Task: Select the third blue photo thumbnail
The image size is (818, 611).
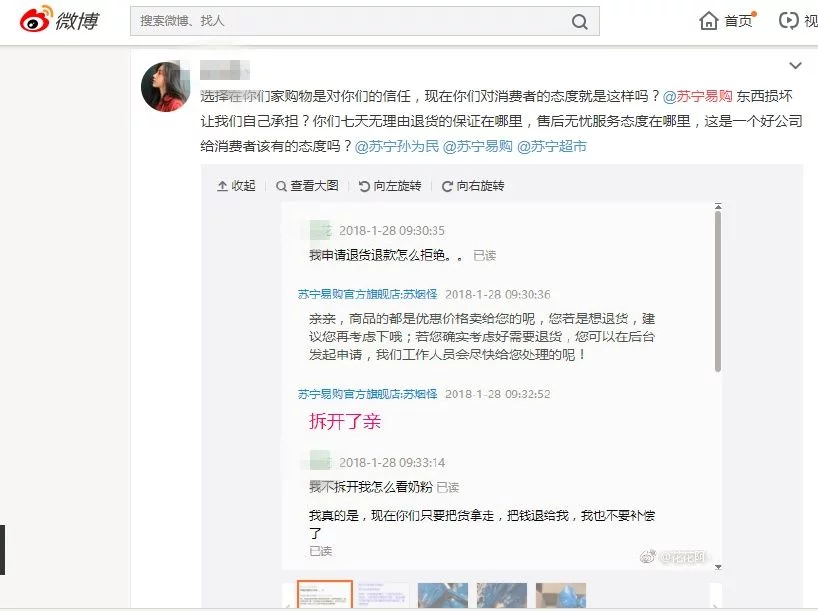Action: click(443, 595)
